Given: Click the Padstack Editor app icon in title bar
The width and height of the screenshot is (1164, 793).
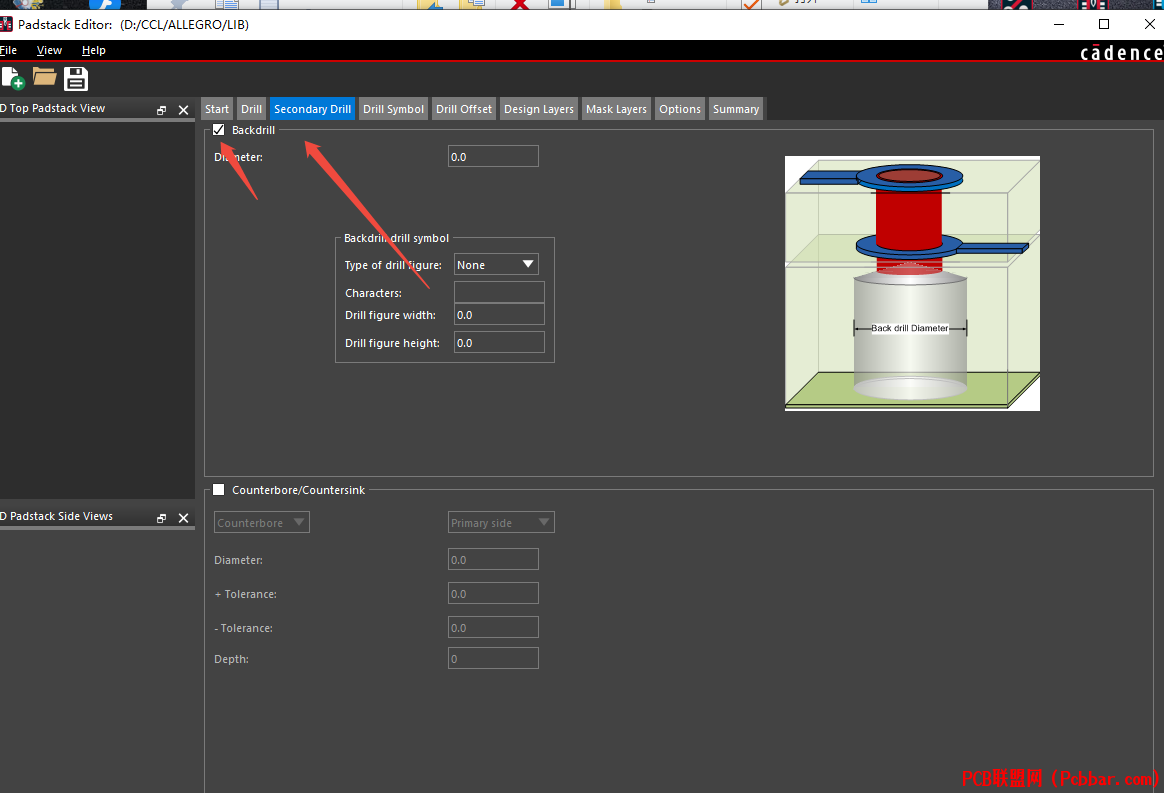Looking at the screenshot, I should [x=6, y=25].
